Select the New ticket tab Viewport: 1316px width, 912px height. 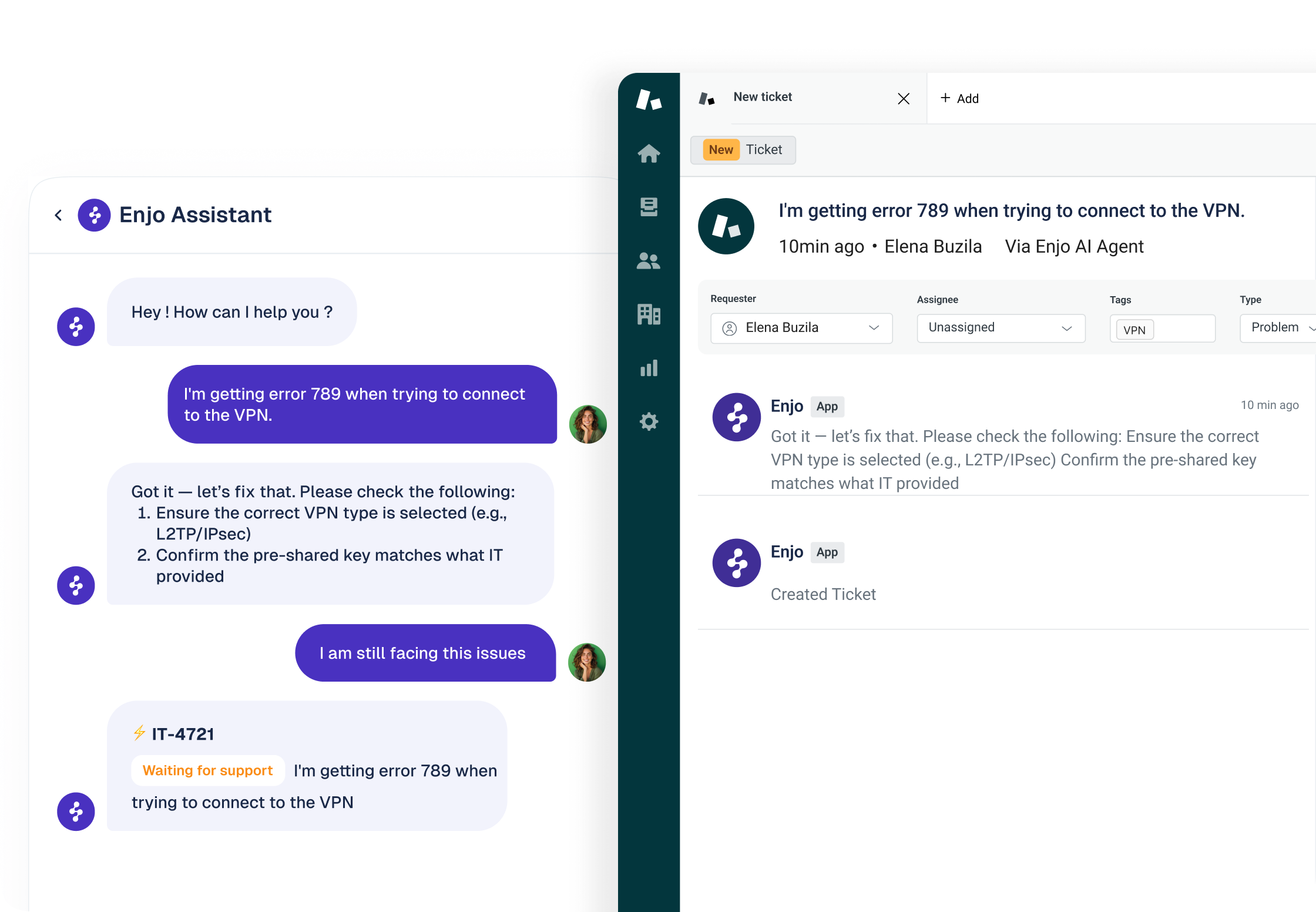tap(763, 98)
